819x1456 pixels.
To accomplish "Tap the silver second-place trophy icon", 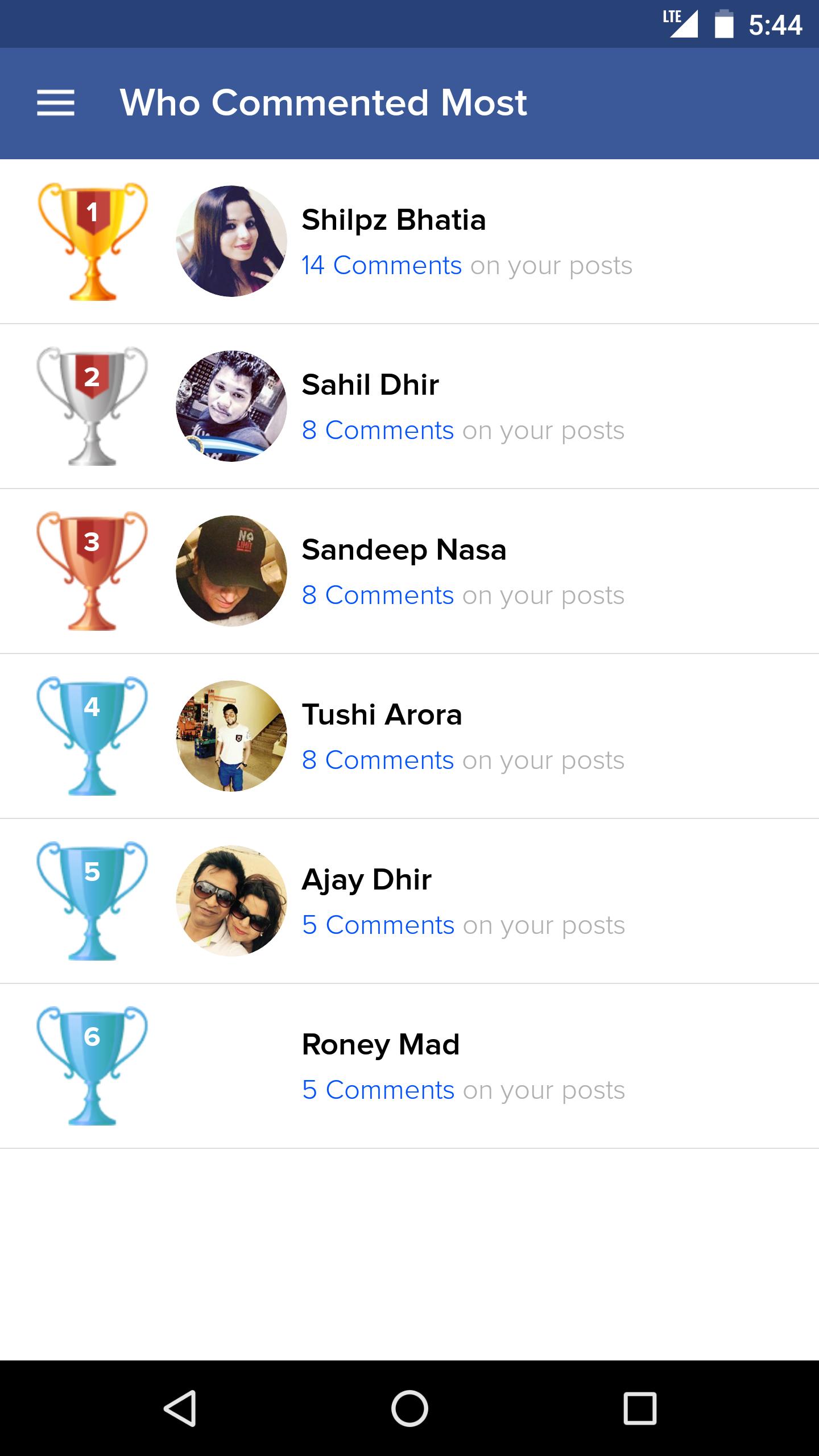I will pos(92,406).
